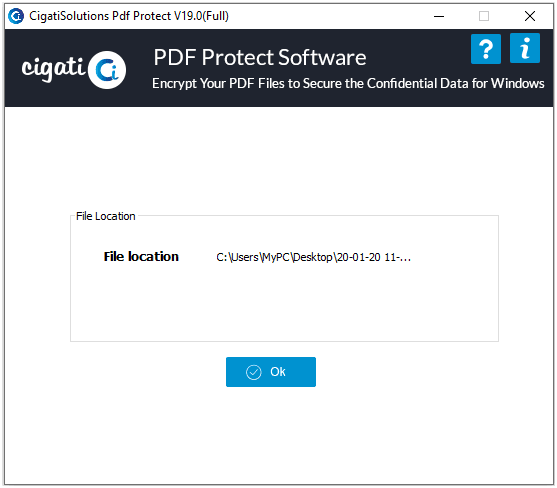Click the checkmark icon inside the Ok button
557x488 pixels.
[254, 372]
